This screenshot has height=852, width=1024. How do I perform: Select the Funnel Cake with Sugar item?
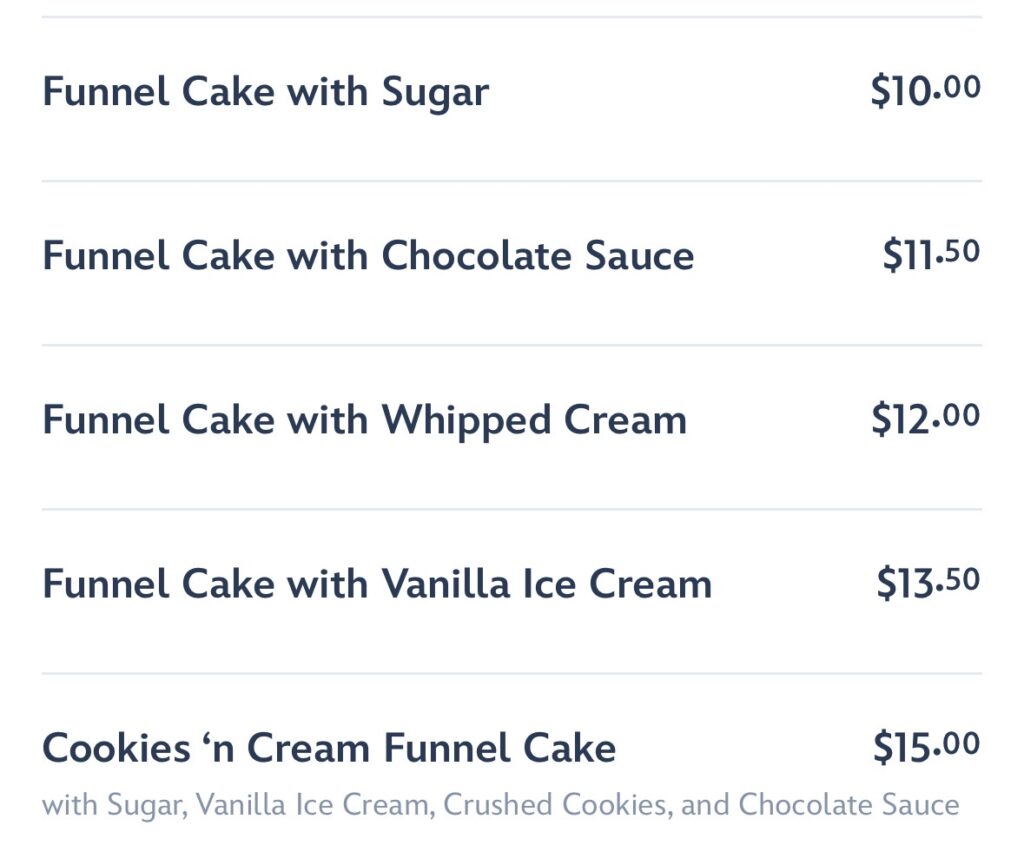click(265, 92)
